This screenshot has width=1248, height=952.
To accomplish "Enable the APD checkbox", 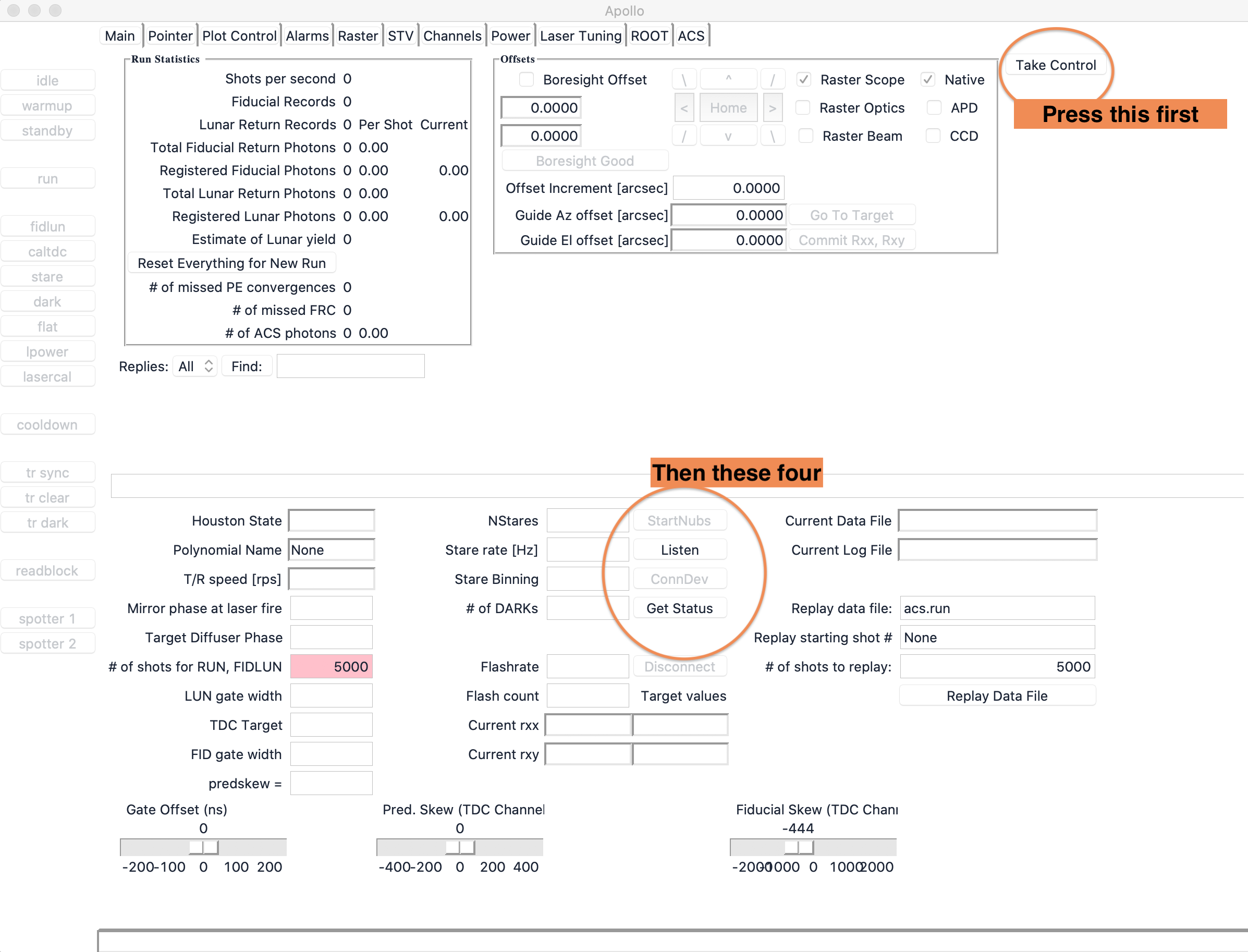I will click(x=934, y=108).
